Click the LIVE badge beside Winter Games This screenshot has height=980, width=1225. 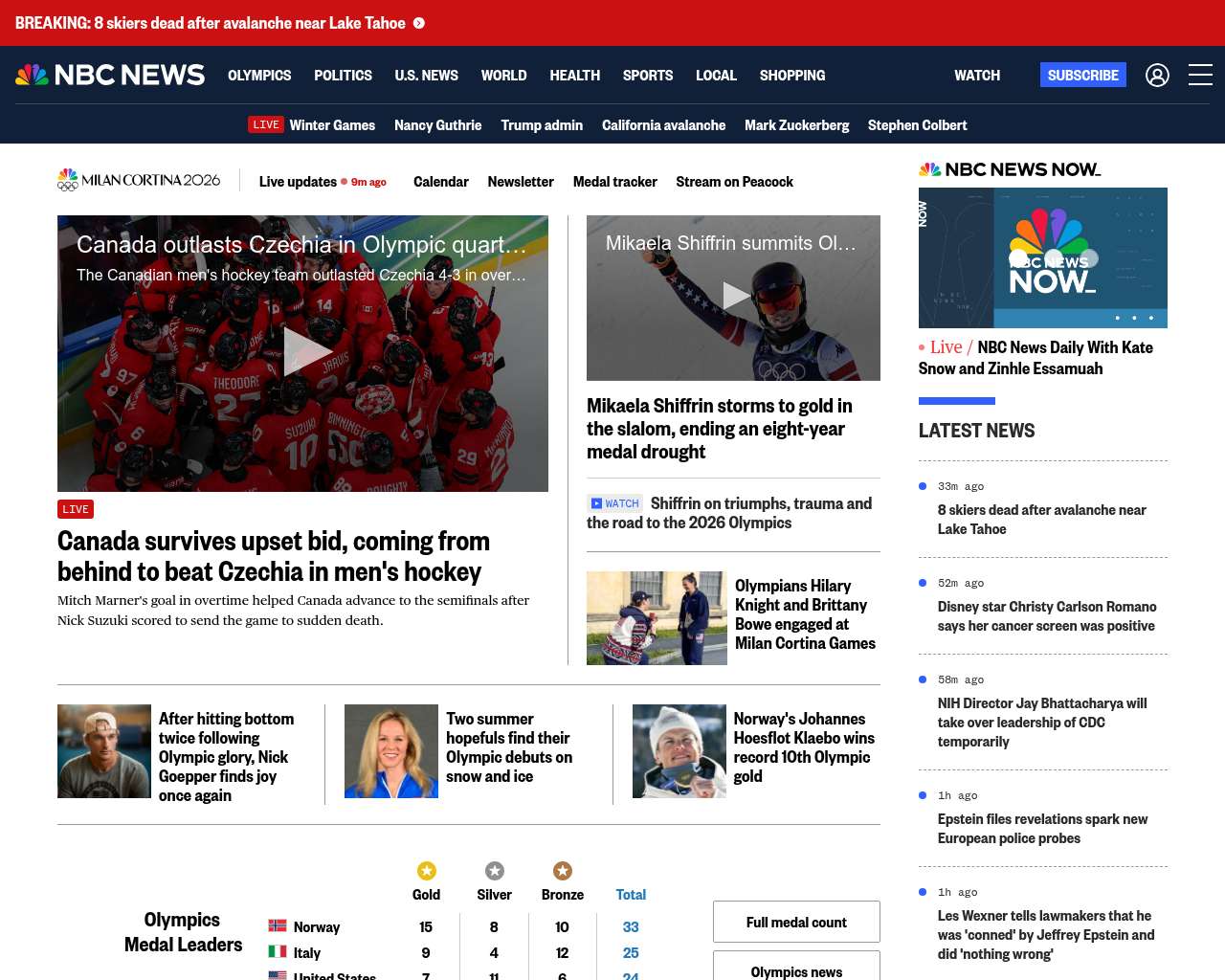265,124
